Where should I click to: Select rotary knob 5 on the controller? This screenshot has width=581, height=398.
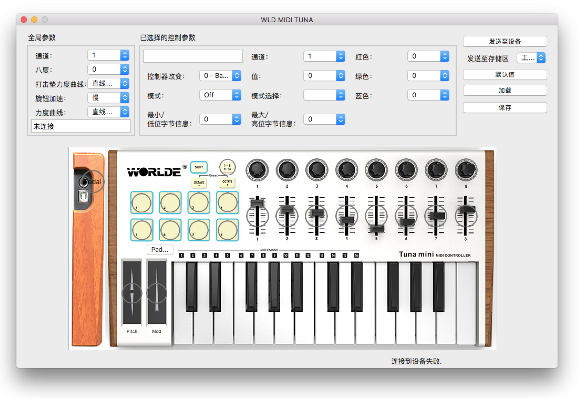pos(376,170)
